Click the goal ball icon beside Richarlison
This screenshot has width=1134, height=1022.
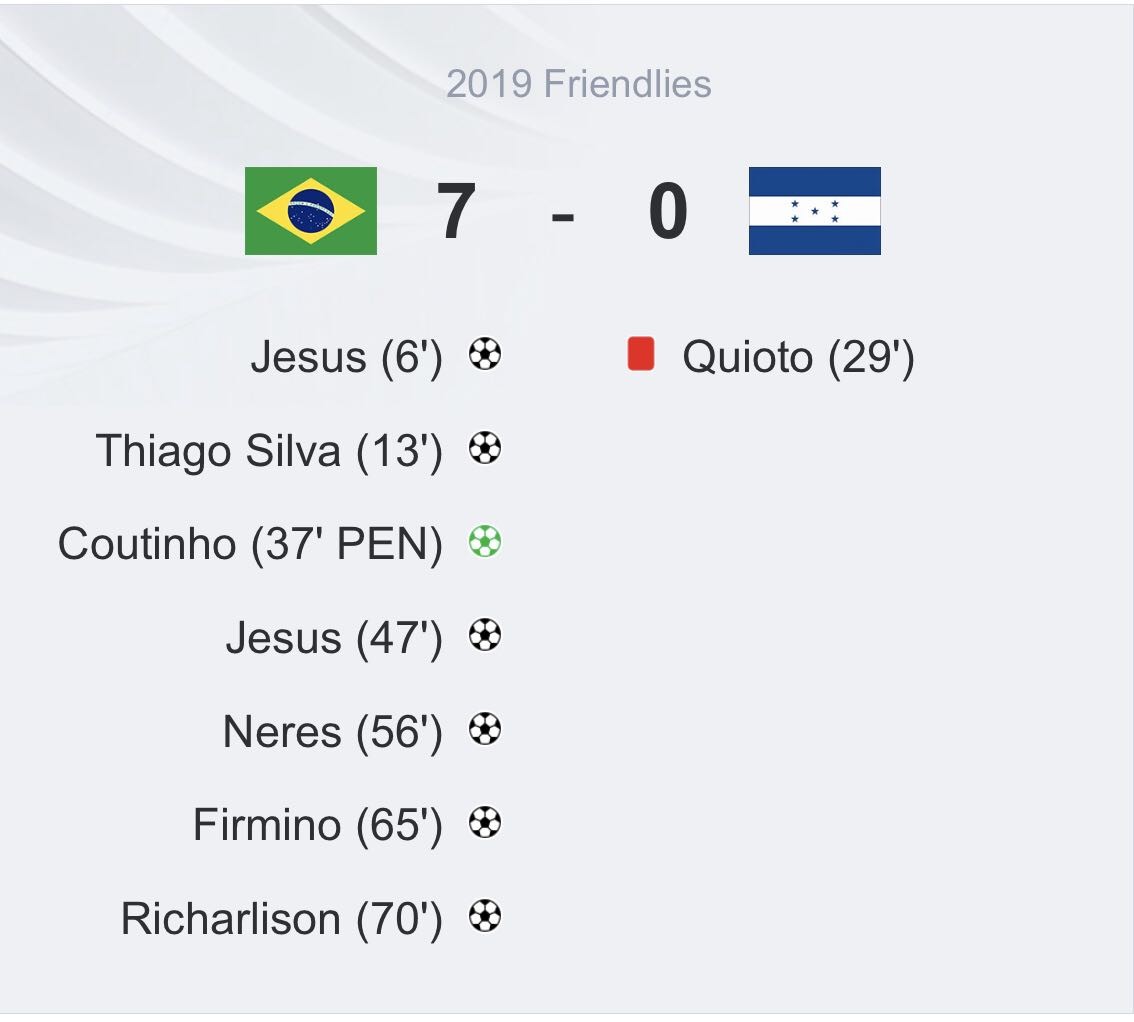tap(485, 916)
